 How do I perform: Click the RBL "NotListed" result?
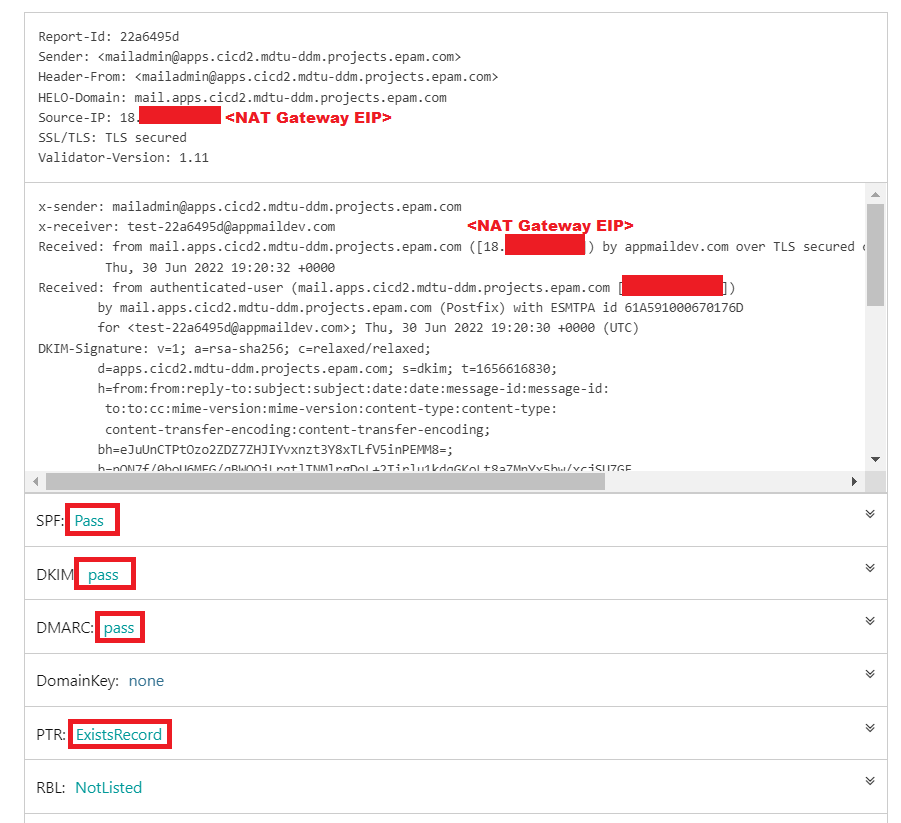[108, 788]
